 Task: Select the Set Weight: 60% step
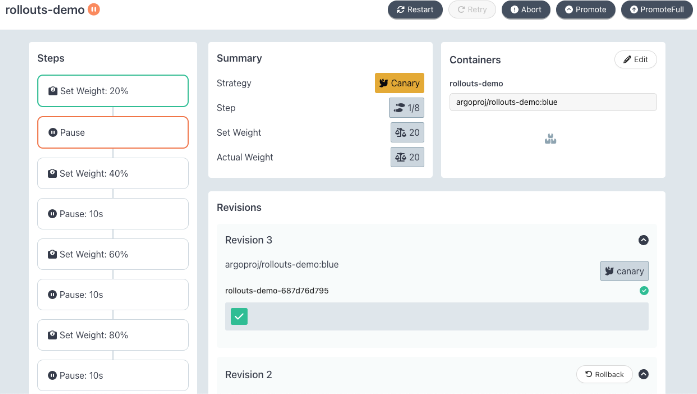pyautogui.click(x=113, y=254)
